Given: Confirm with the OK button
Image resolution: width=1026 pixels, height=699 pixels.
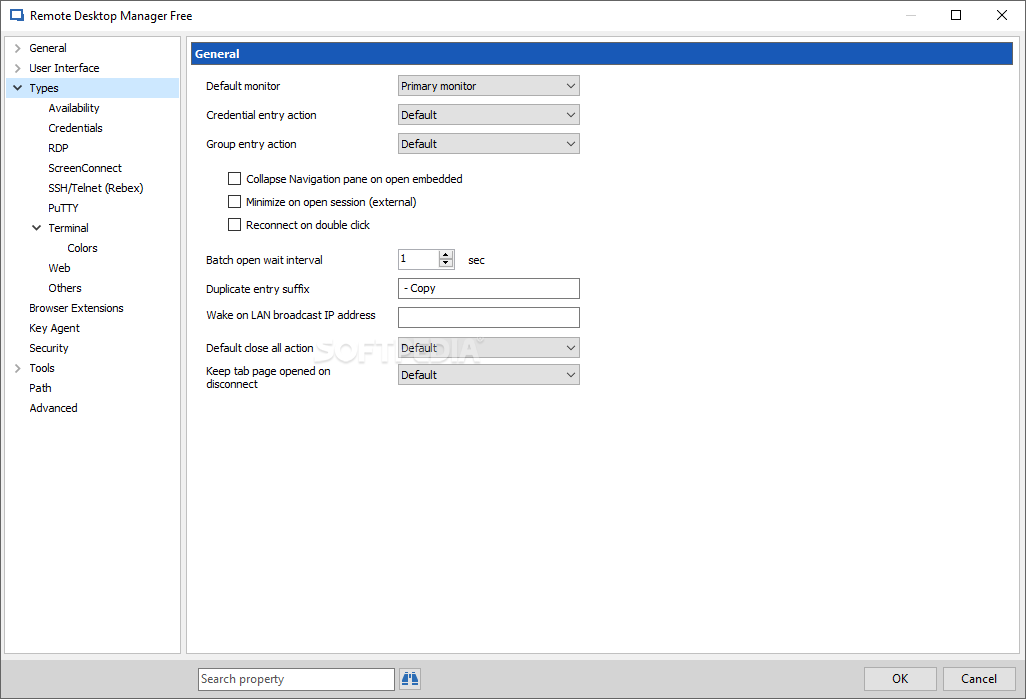Looking at the screenshot, I should click(900, 679).
